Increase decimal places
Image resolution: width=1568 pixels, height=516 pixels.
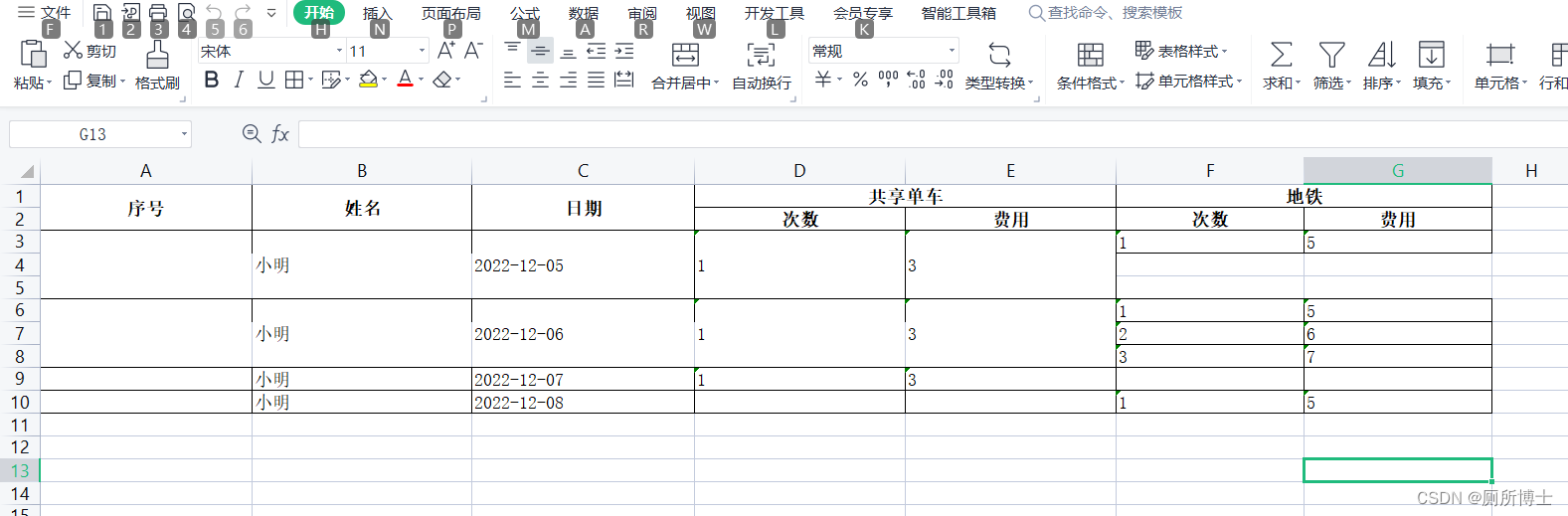pyautogui.click(x=917, y=80)
